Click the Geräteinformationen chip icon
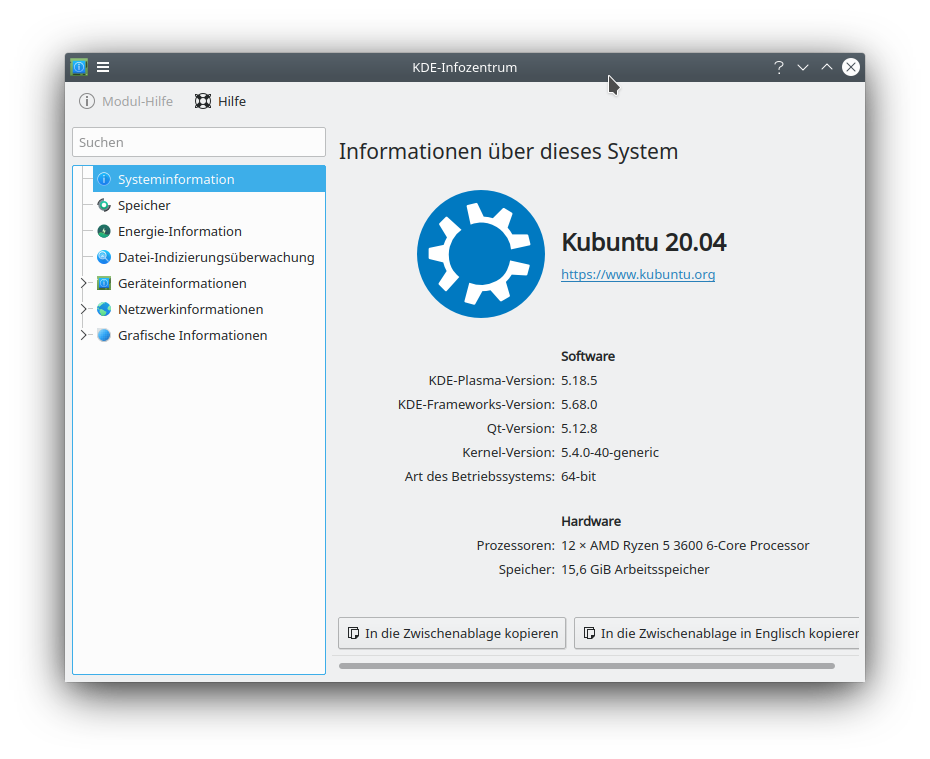 (104, 283)
